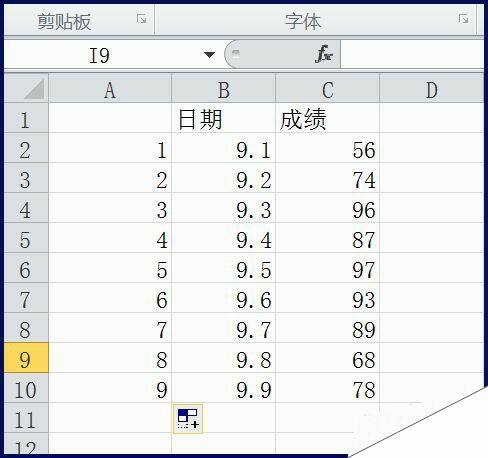Click cell C8 containing 89
Viewport: 488px width, 458px height.
328,328
